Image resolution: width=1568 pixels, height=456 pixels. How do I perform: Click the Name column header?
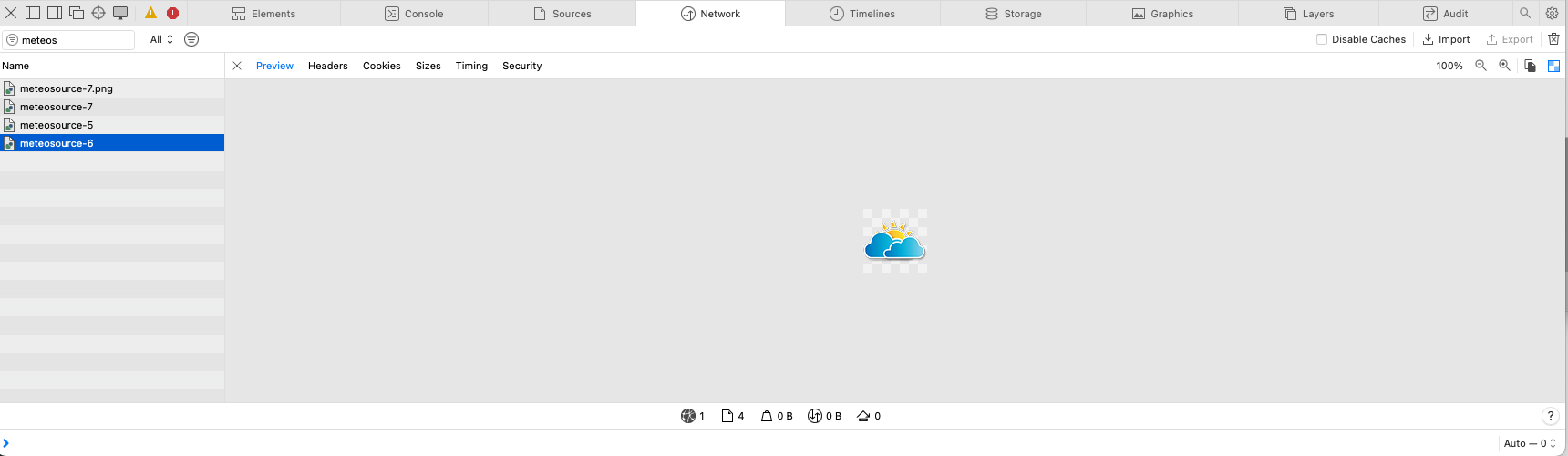(x=112, y=66)
